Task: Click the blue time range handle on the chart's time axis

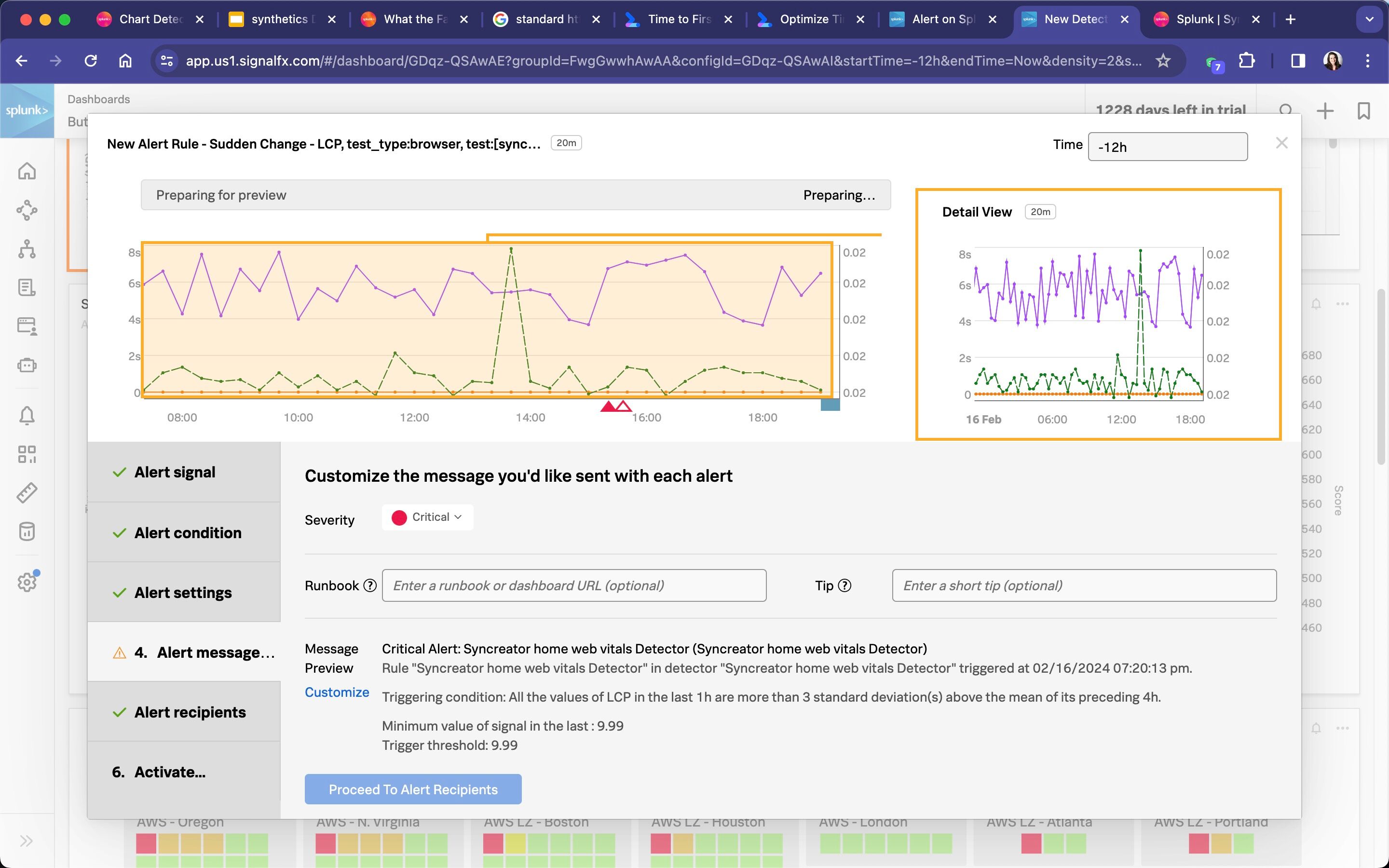Action: 830,405
